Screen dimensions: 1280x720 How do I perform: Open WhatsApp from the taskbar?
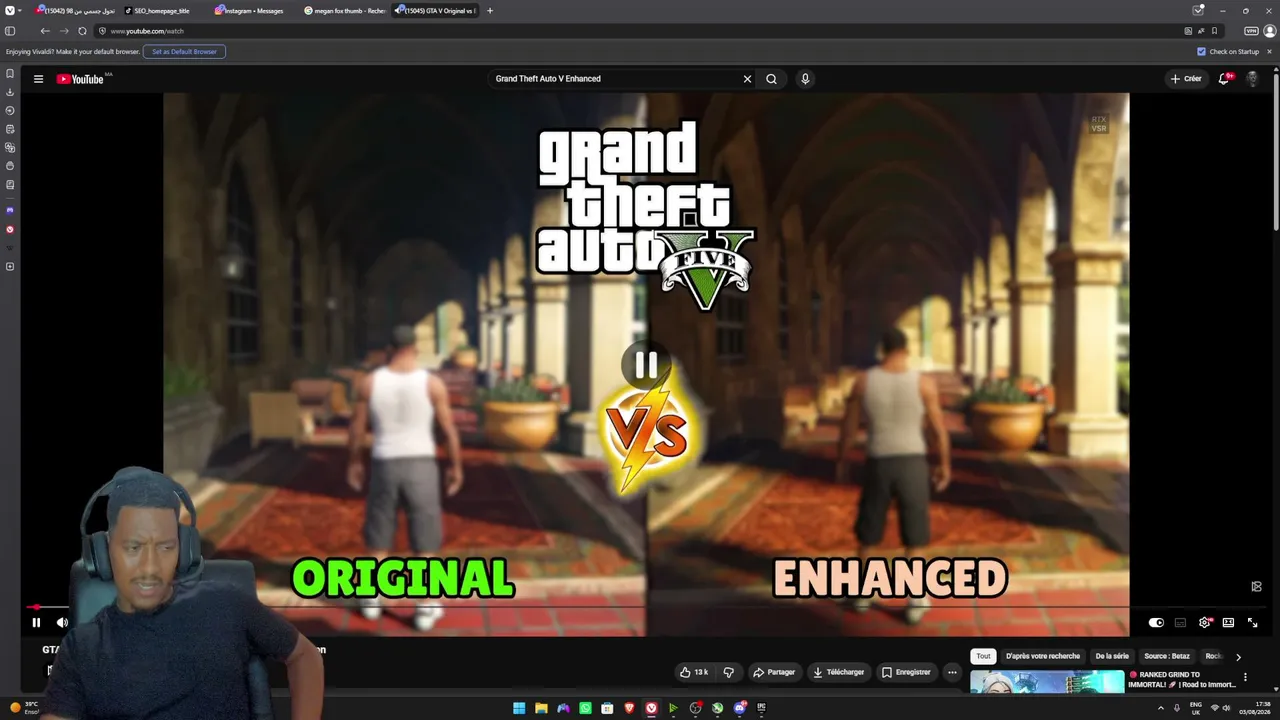[x=585, y=708]
